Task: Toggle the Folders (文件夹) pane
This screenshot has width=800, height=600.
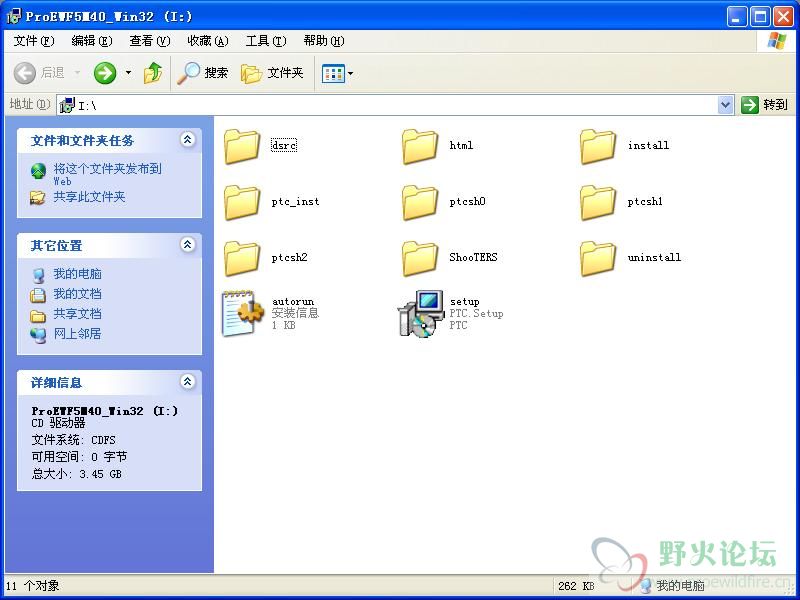Action: [272, 73]
